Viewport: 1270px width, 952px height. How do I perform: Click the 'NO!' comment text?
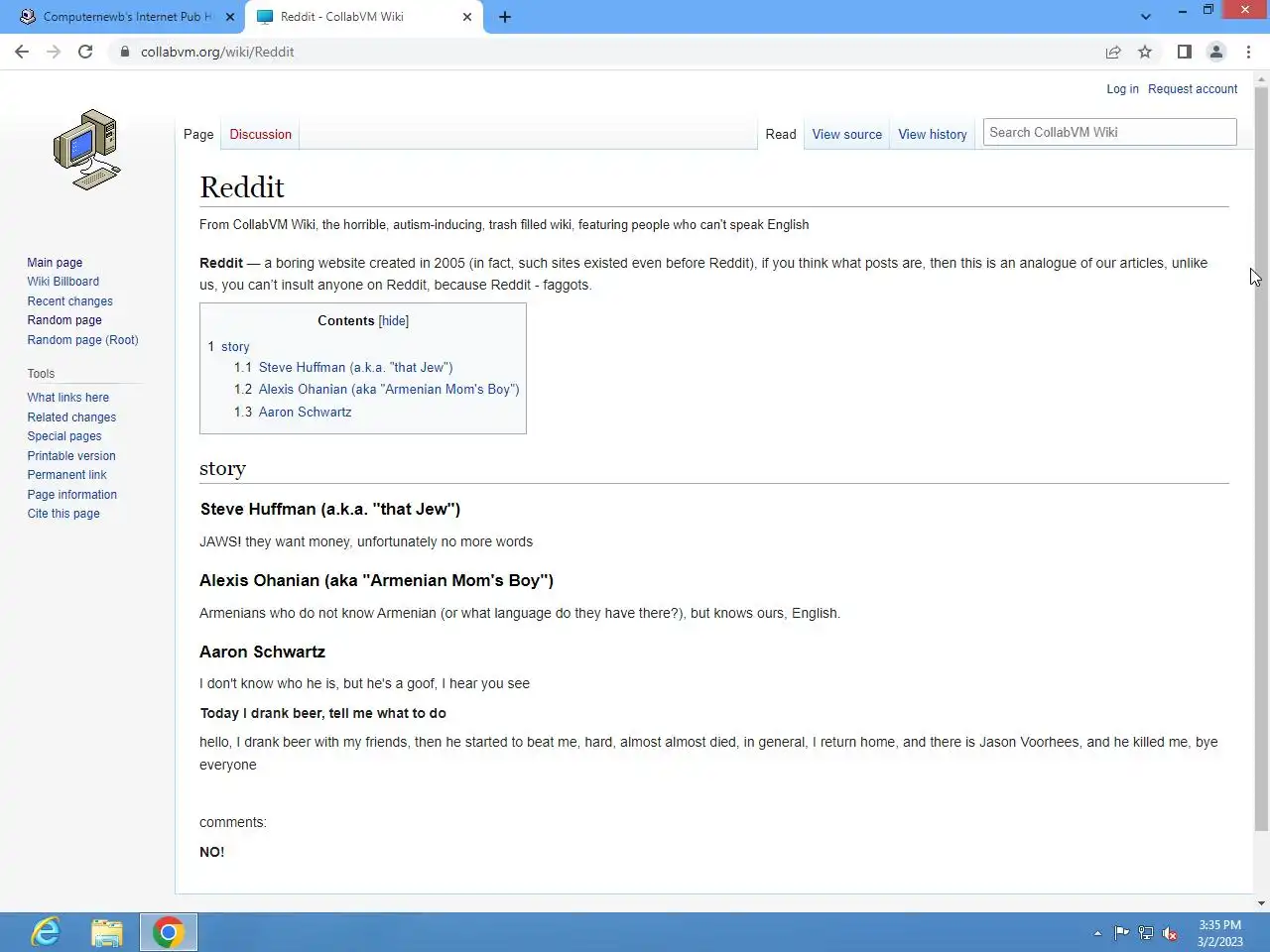point(211,852)
